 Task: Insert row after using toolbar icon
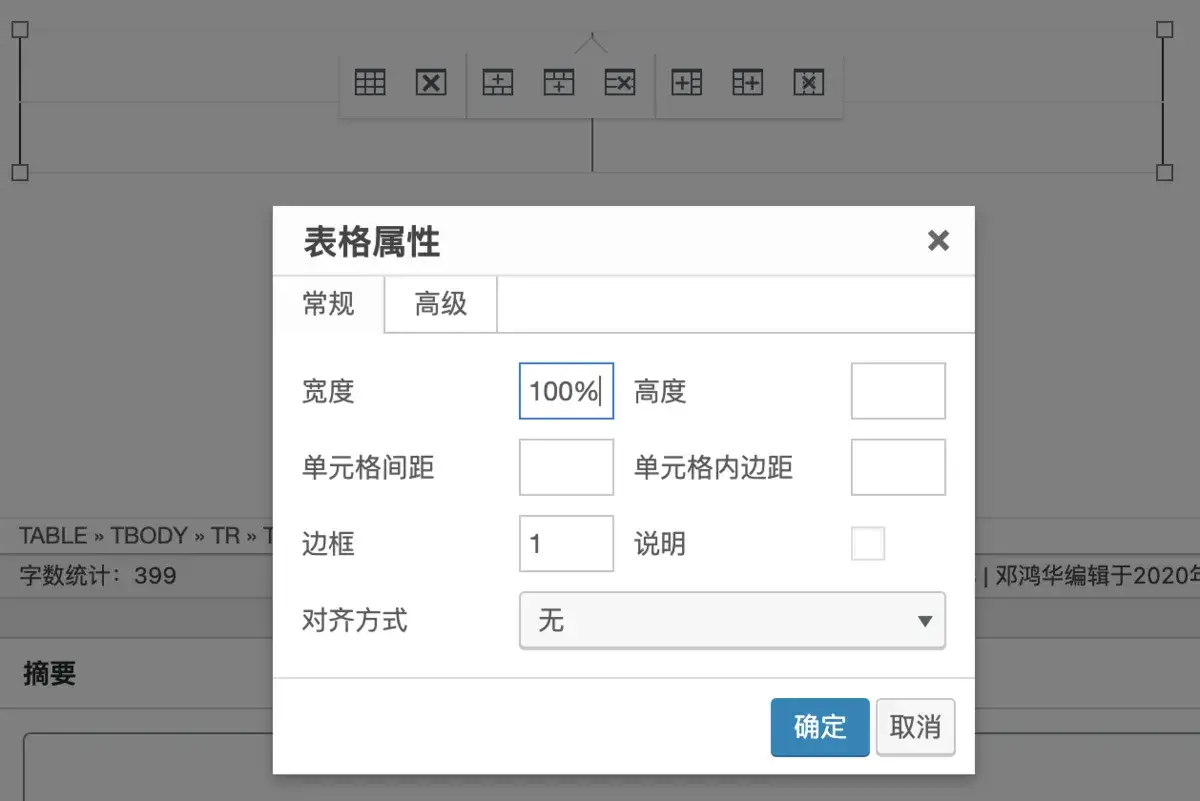click(x=559, y=83)
